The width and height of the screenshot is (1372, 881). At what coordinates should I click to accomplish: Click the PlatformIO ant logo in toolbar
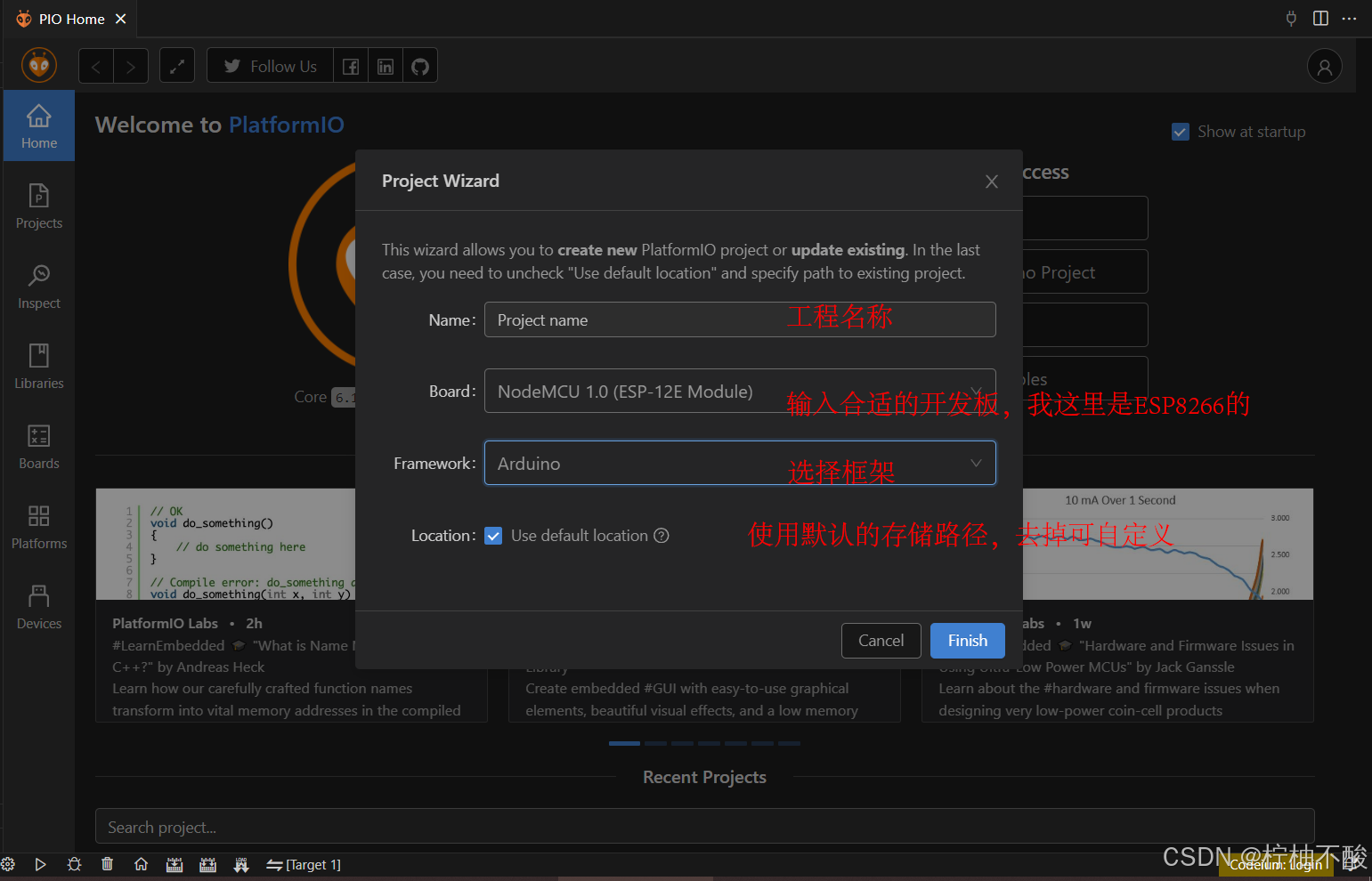coord(39,66)
